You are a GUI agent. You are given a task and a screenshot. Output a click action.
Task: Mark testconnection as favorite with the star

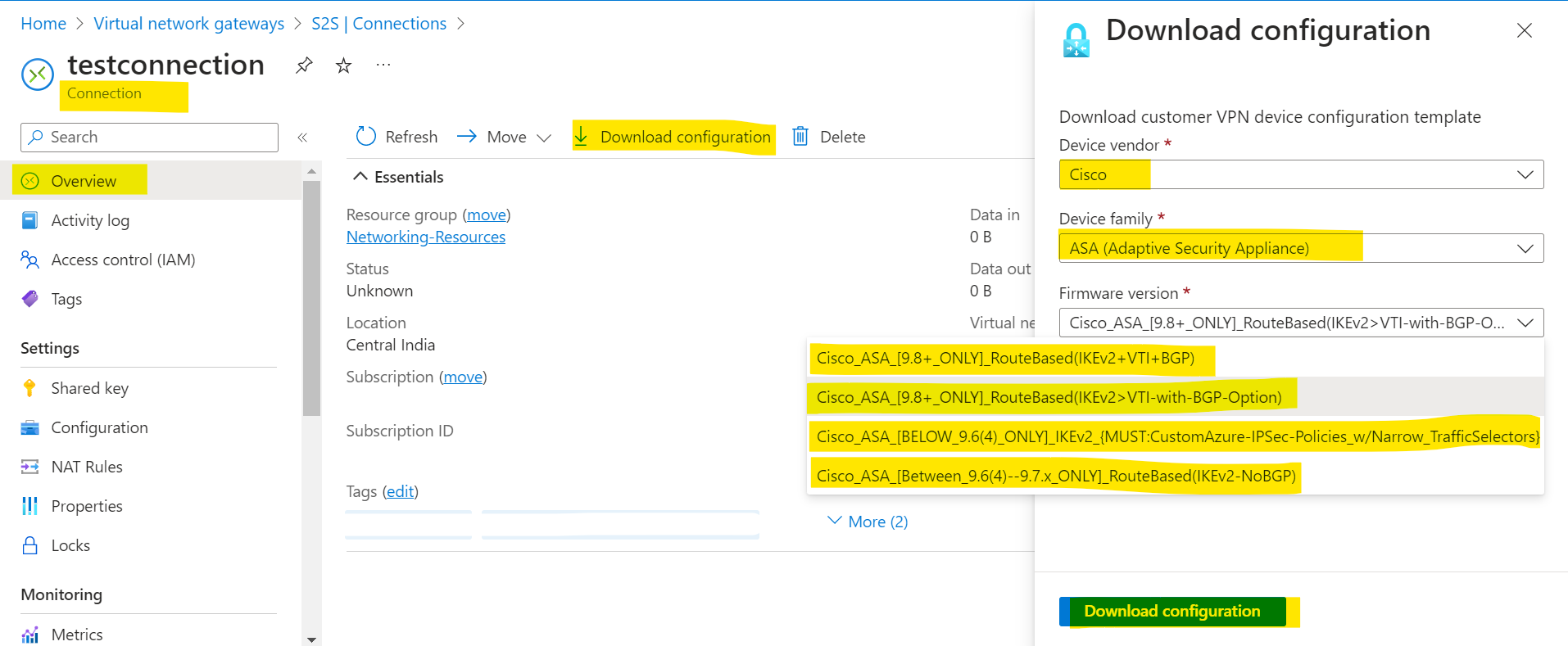click(x=343, y=66)
